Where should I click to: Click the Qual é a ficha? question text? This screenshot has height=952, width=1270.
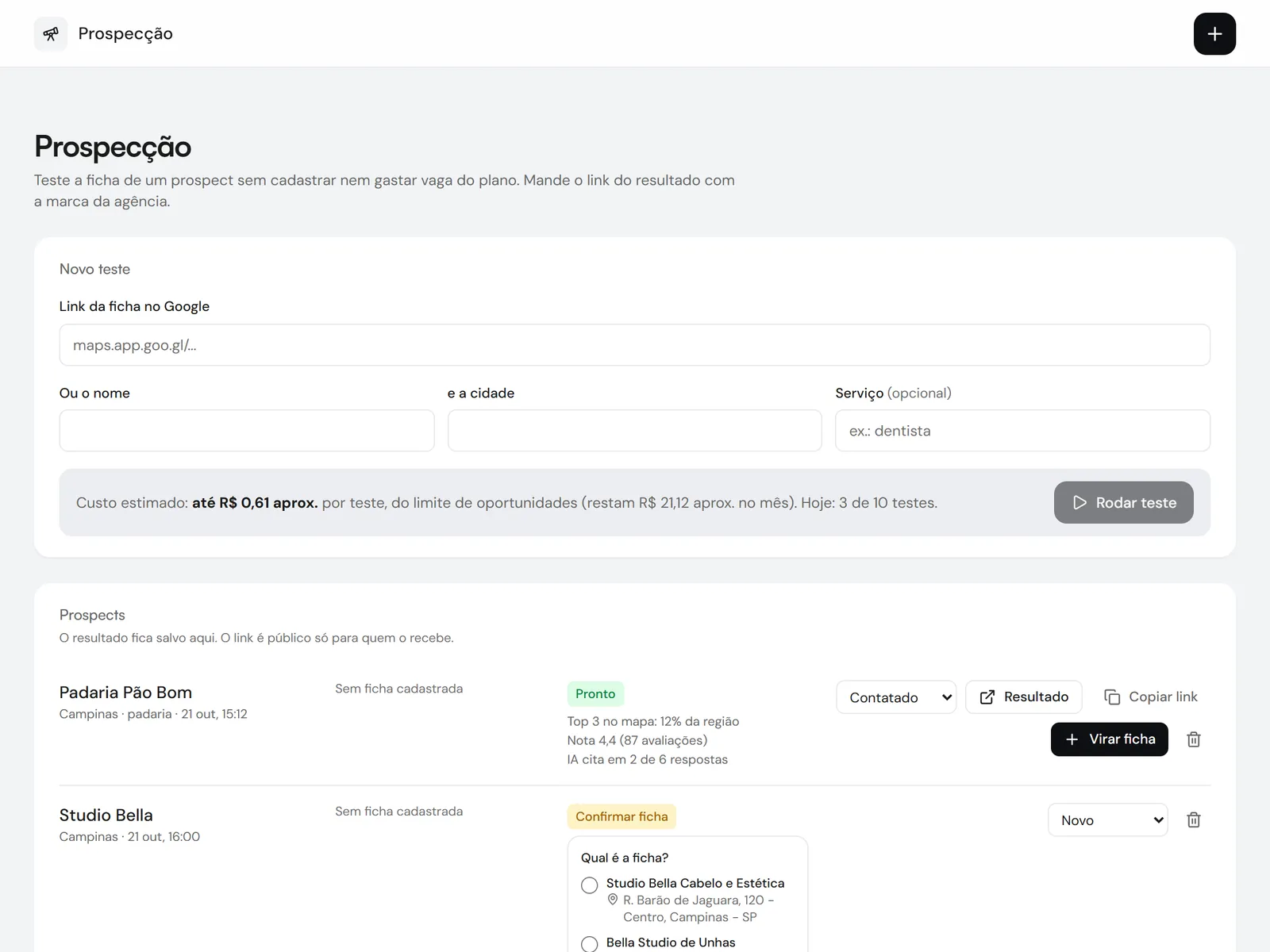pyautogui.click(x=625, y=858)
